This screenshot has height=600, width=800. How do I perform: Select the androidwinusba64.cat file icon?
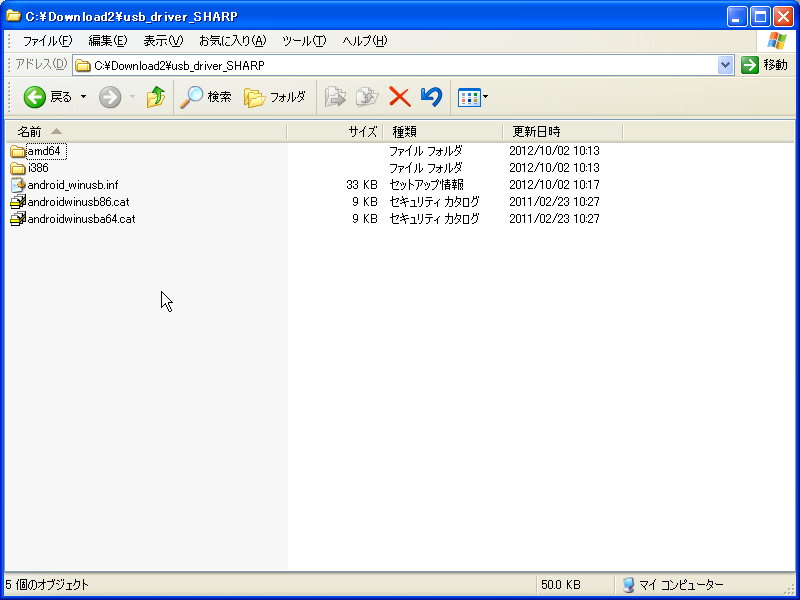click(18, 219)
